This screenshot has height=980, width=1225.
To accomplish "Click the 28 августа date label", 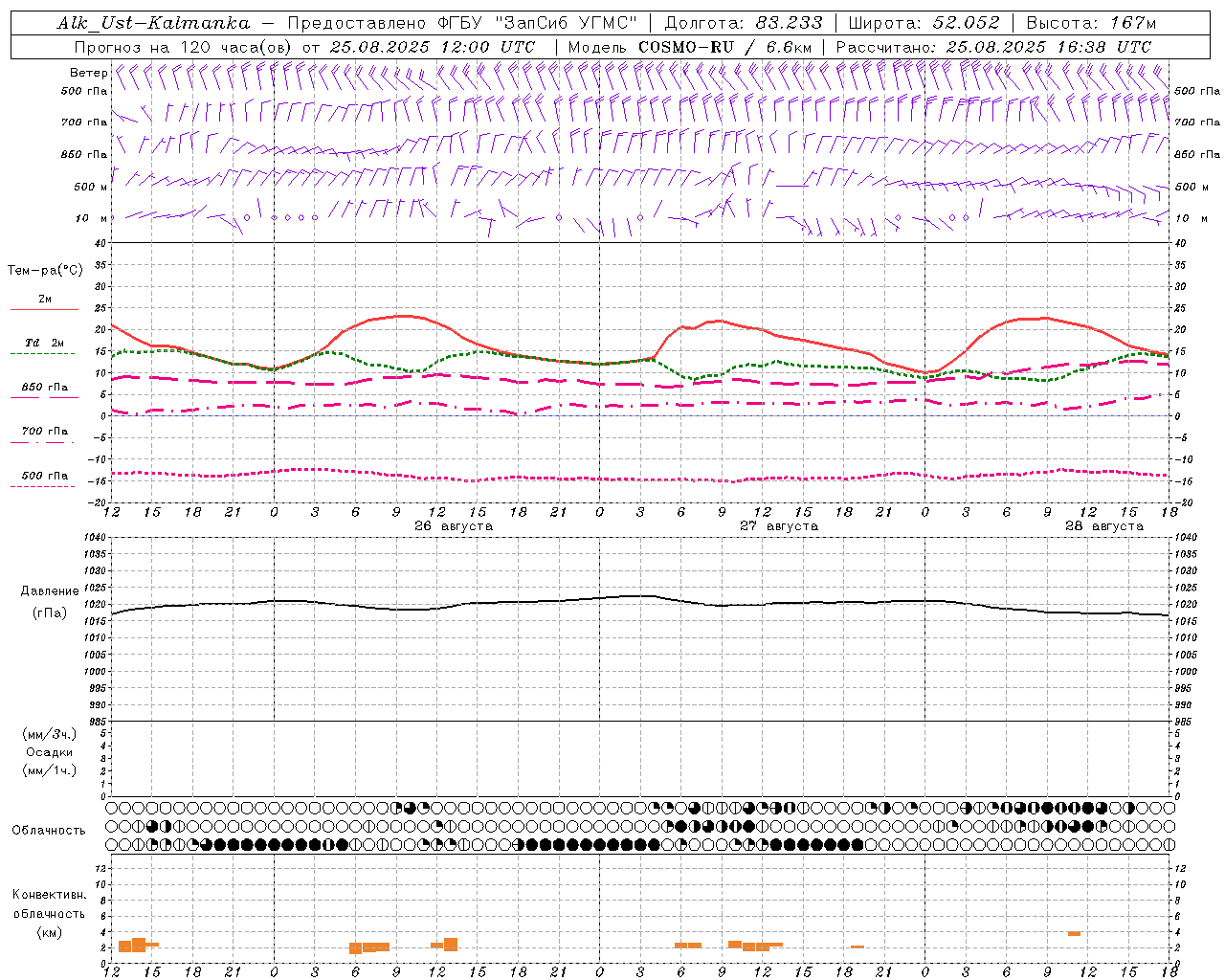I will pos(1104,526).
